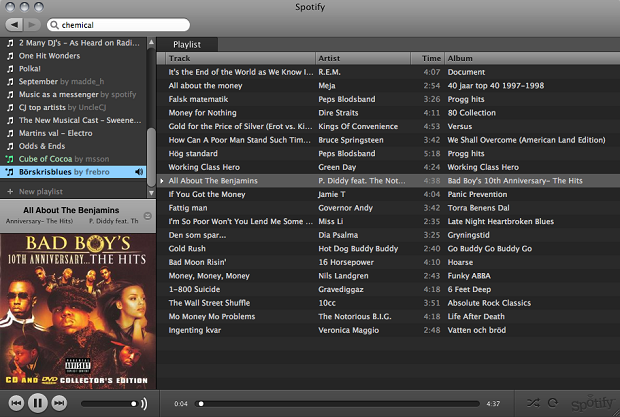Go back with the left arrow button
Viewport: 620px width, 417px height.
[14, 25]
